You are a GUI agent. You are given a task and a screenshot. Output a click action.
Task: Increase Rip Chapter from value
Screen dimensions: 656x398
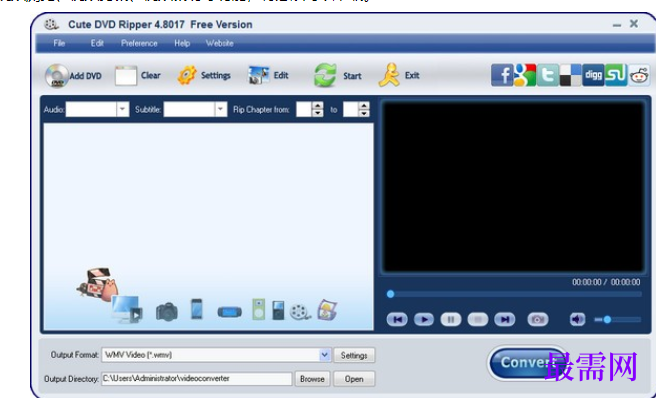pos(318,106)
